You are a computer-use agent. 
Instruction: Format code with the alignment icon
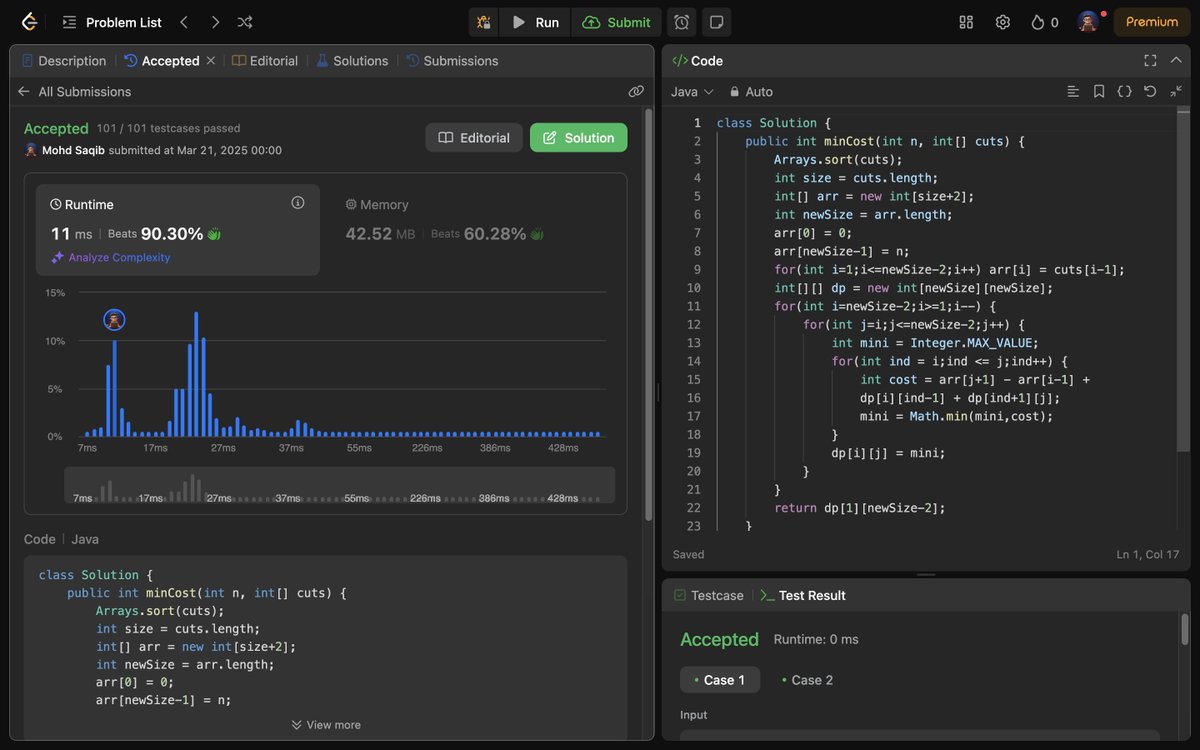point(1073,91)
